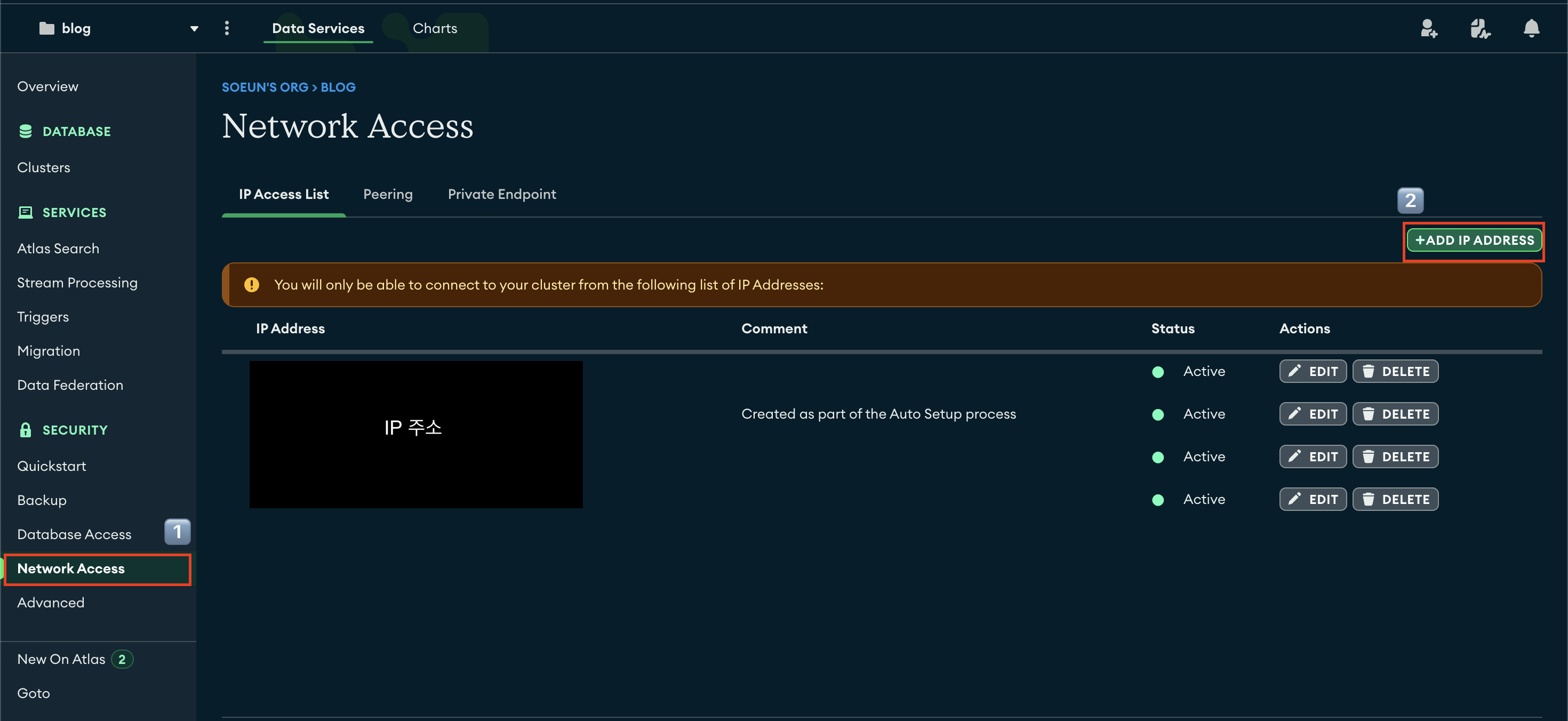This screenshot has width=1568, height=721.
Task: Click the Services monitor icon in sidebar
Action: coord(26,212)
